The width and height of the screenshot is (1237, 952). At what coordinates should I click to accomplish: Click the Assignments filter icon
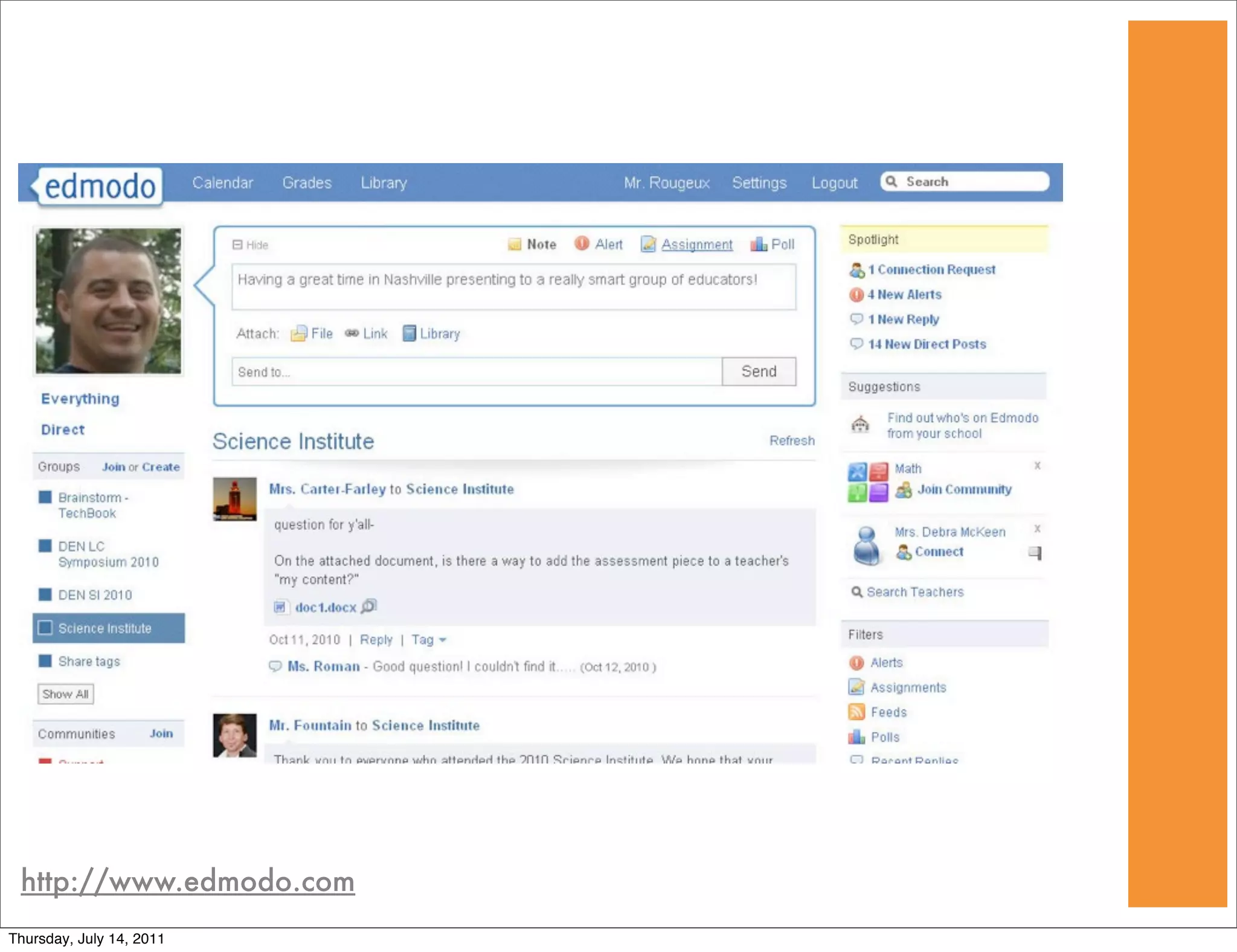coord(856,687)
